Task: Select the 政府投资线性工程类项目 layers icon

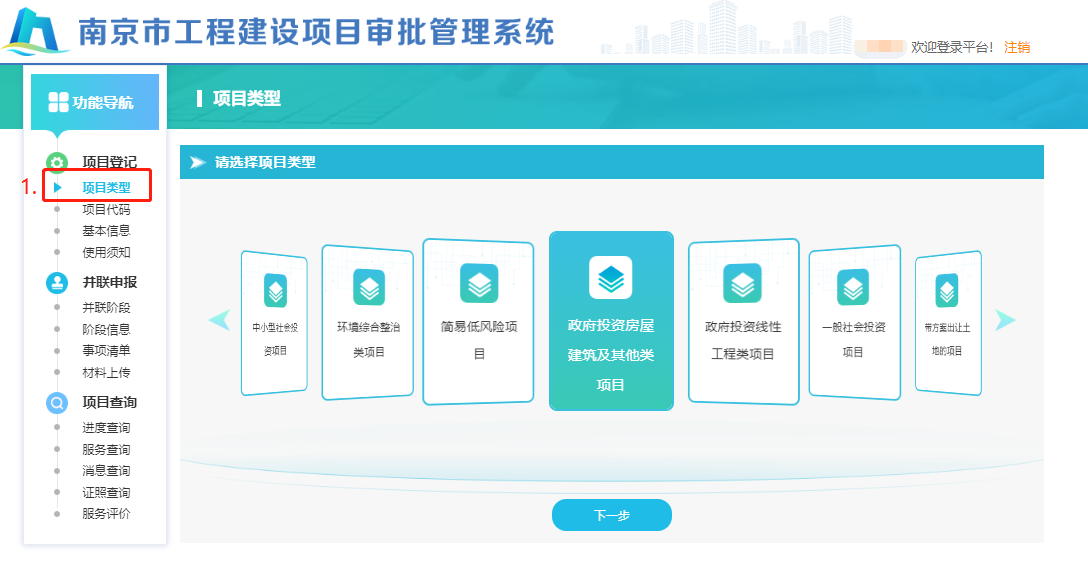Action: 742,284
